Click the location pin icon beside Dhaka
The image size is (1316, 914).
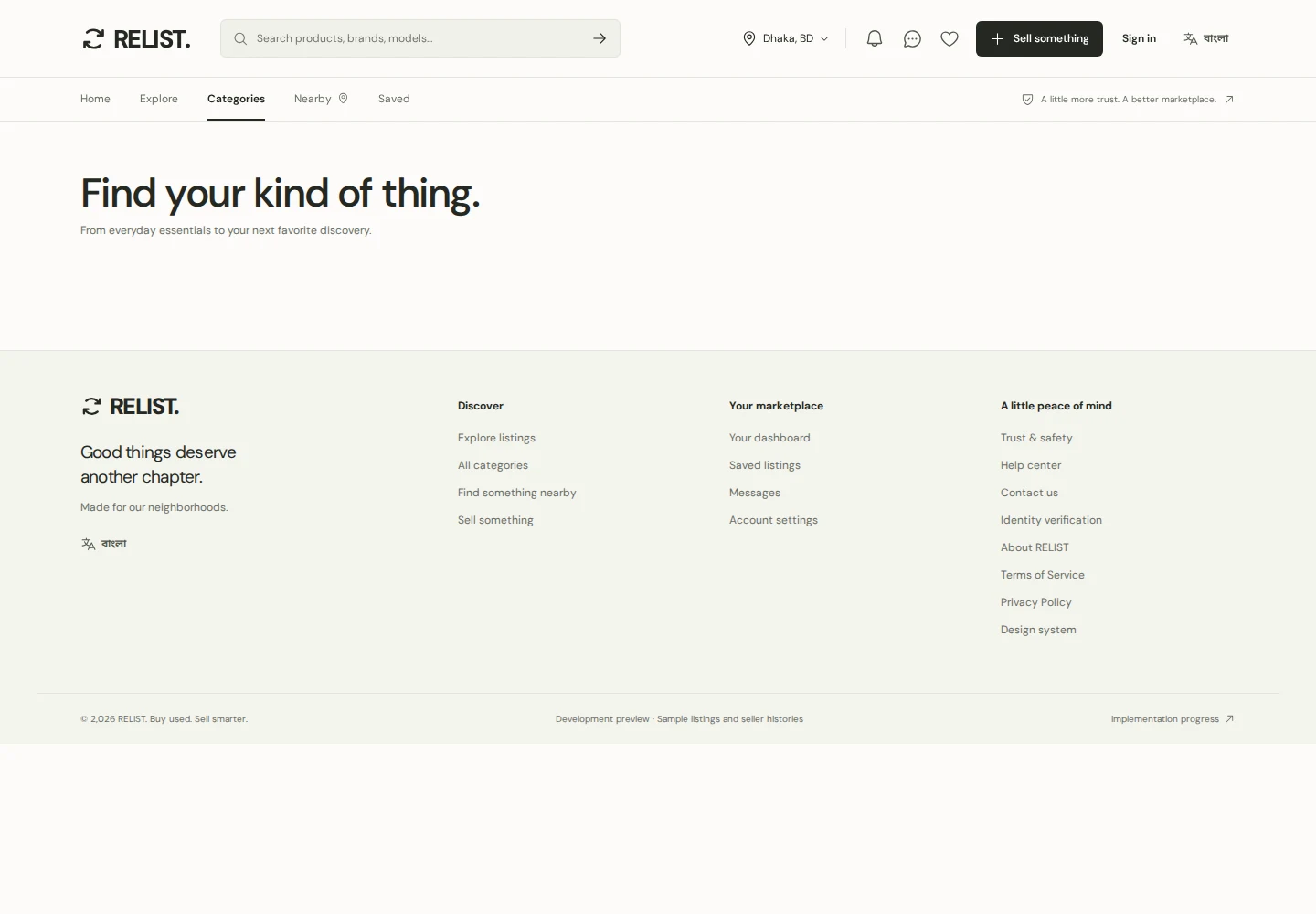[x=749, y=38]
